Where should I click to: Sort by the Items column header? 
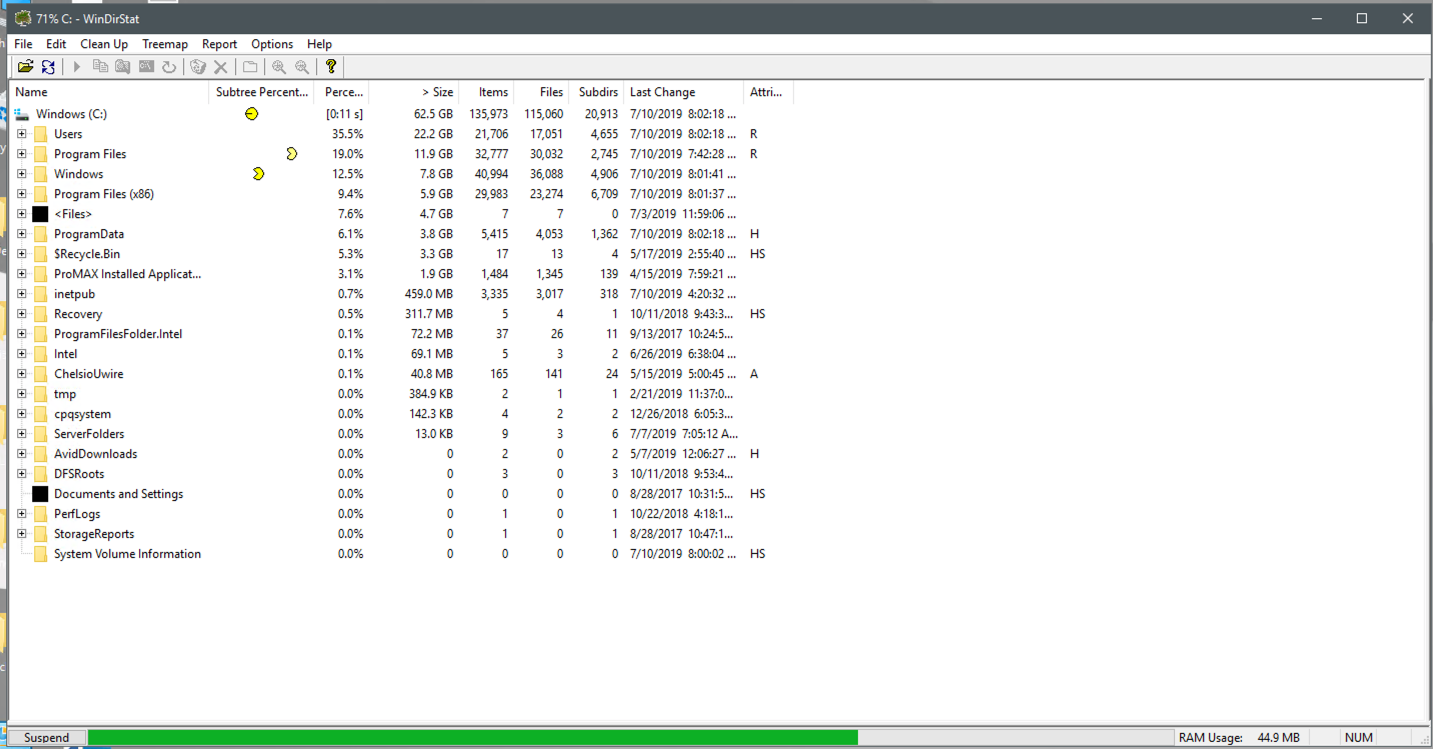coord(486,92)
